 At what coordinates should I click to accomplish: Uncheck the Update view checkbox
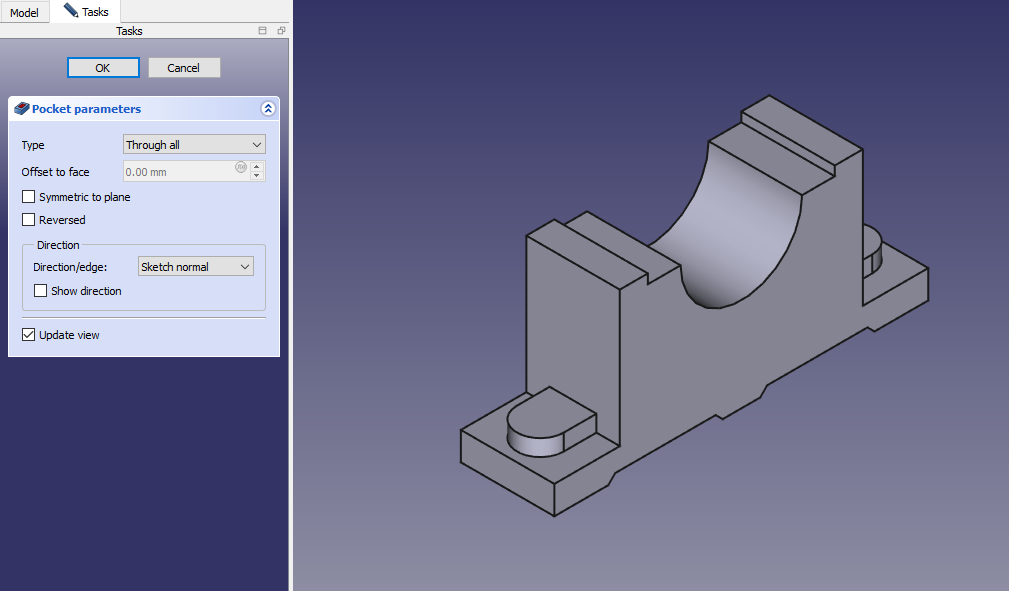pos(29,335)
